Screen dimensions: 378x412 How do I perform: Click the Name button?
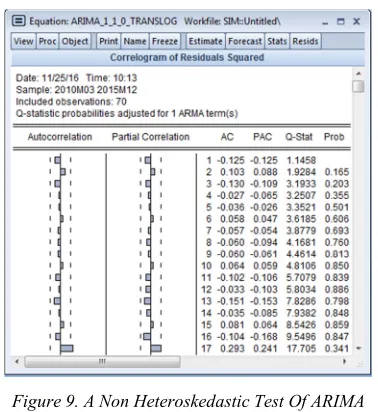pyautogui.click(x=135, y=41)
